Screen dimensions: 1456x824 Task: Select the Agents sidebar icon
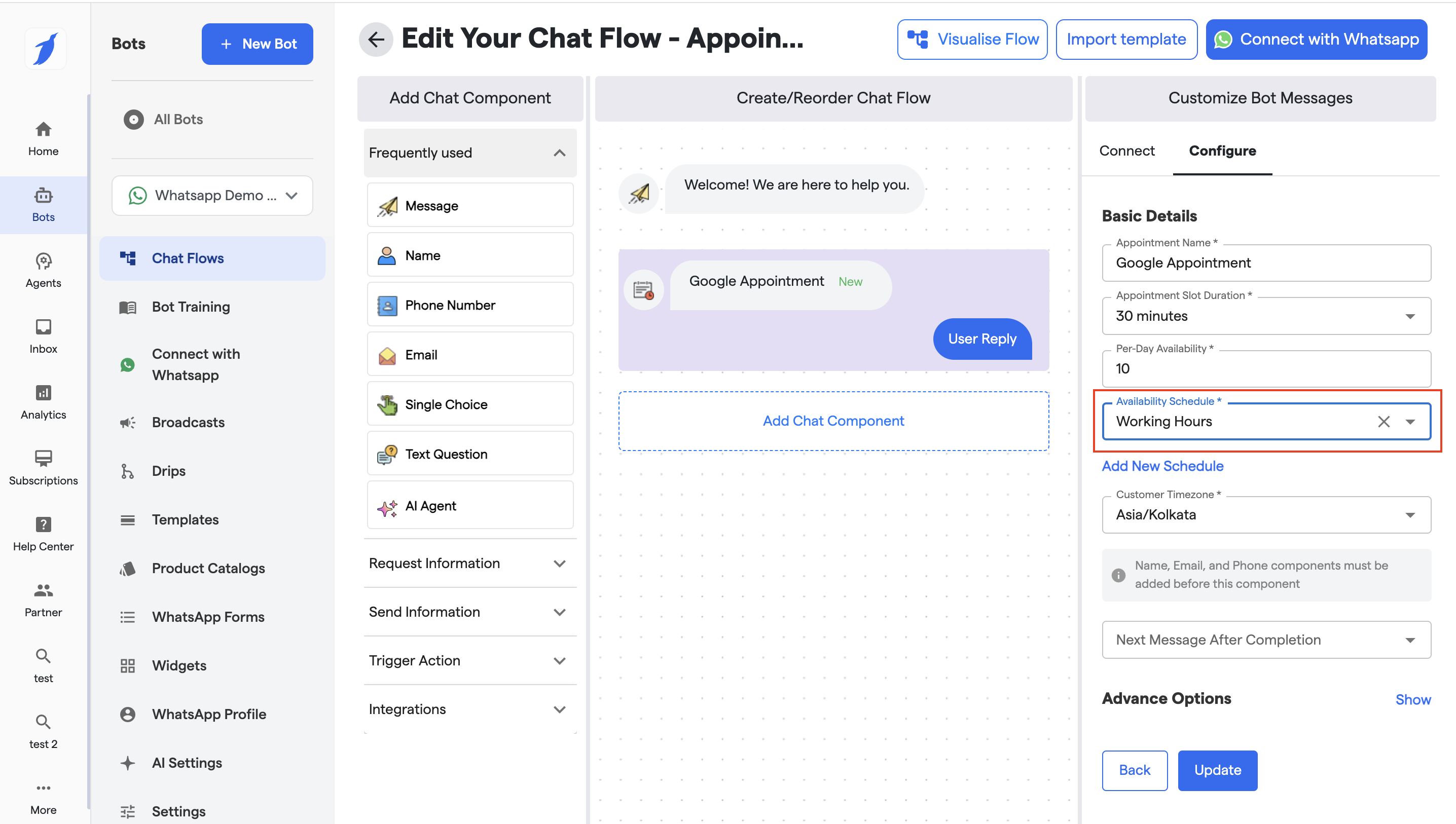point(43,270)
